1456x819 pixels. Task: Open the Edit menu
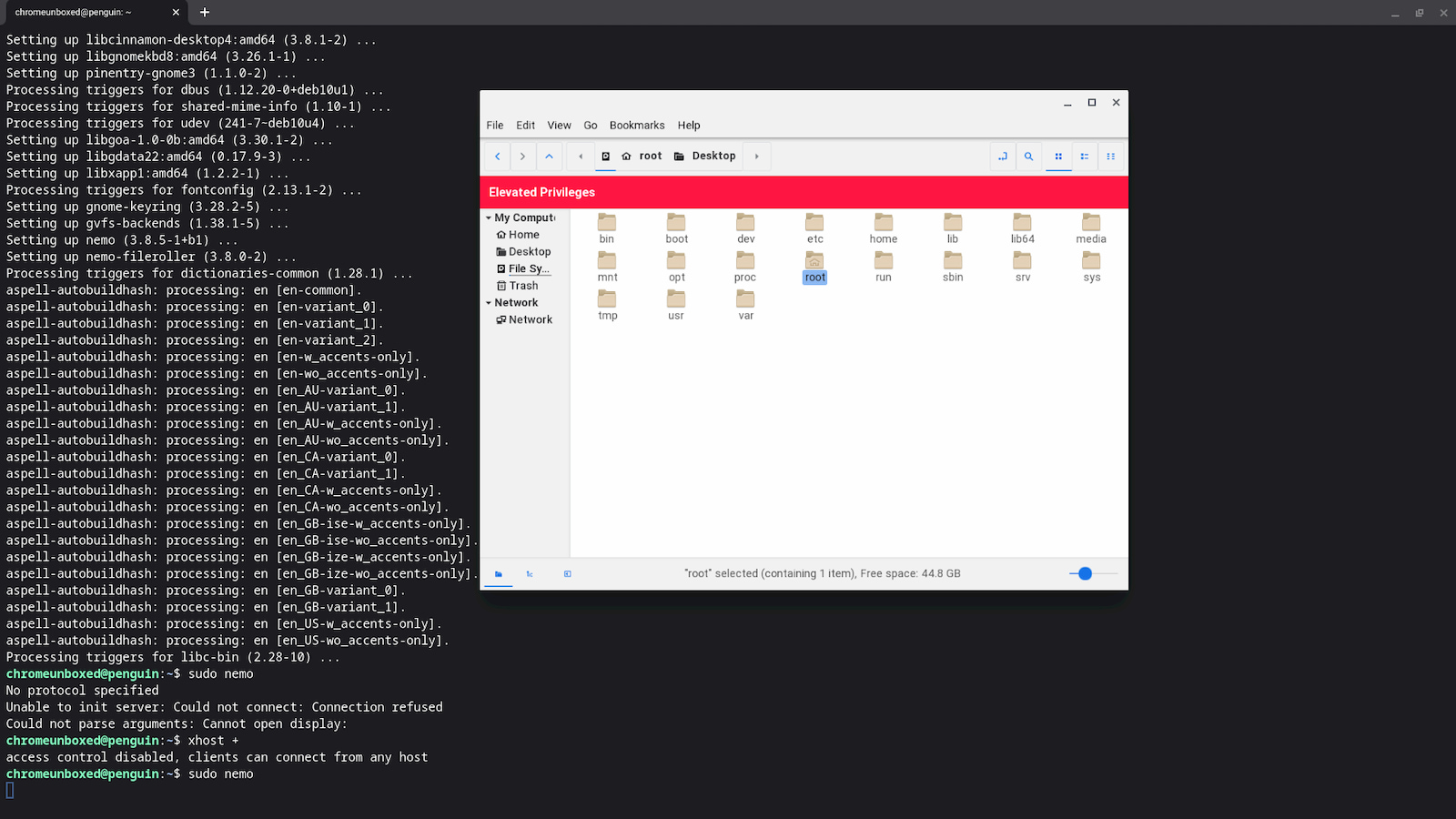point(525,125)
